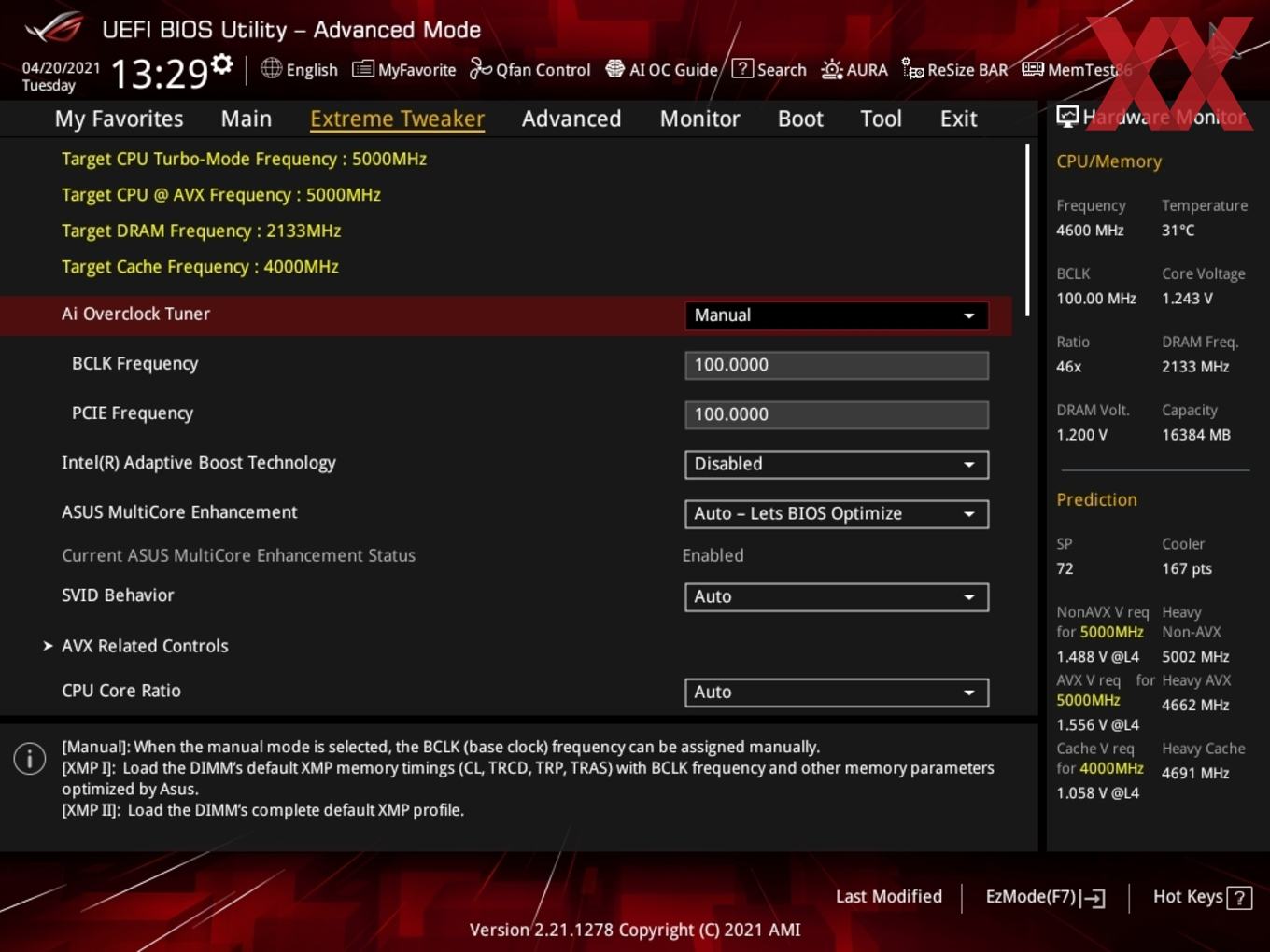
Task: Click the Hot Keys question mark icon
Action: (x=1239, y=898)
